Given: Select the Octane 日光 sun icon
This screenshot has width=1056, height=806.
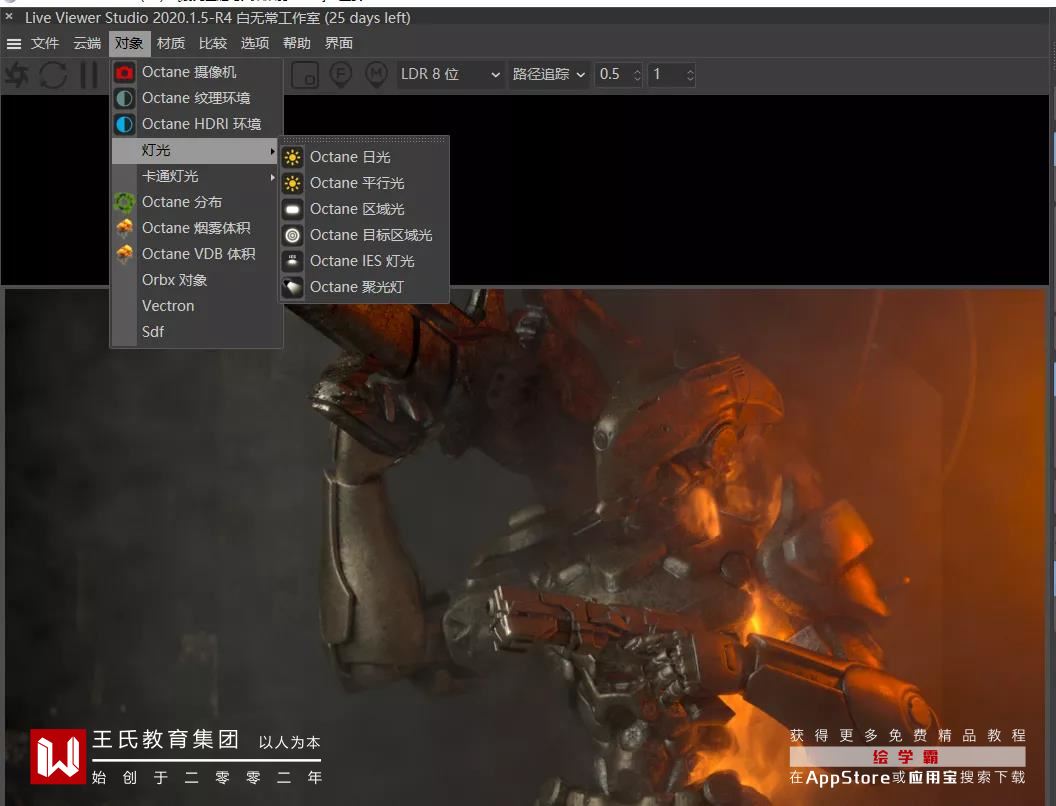Looking at the screenshot, I should pyautogui.click(x=292, y=157).
